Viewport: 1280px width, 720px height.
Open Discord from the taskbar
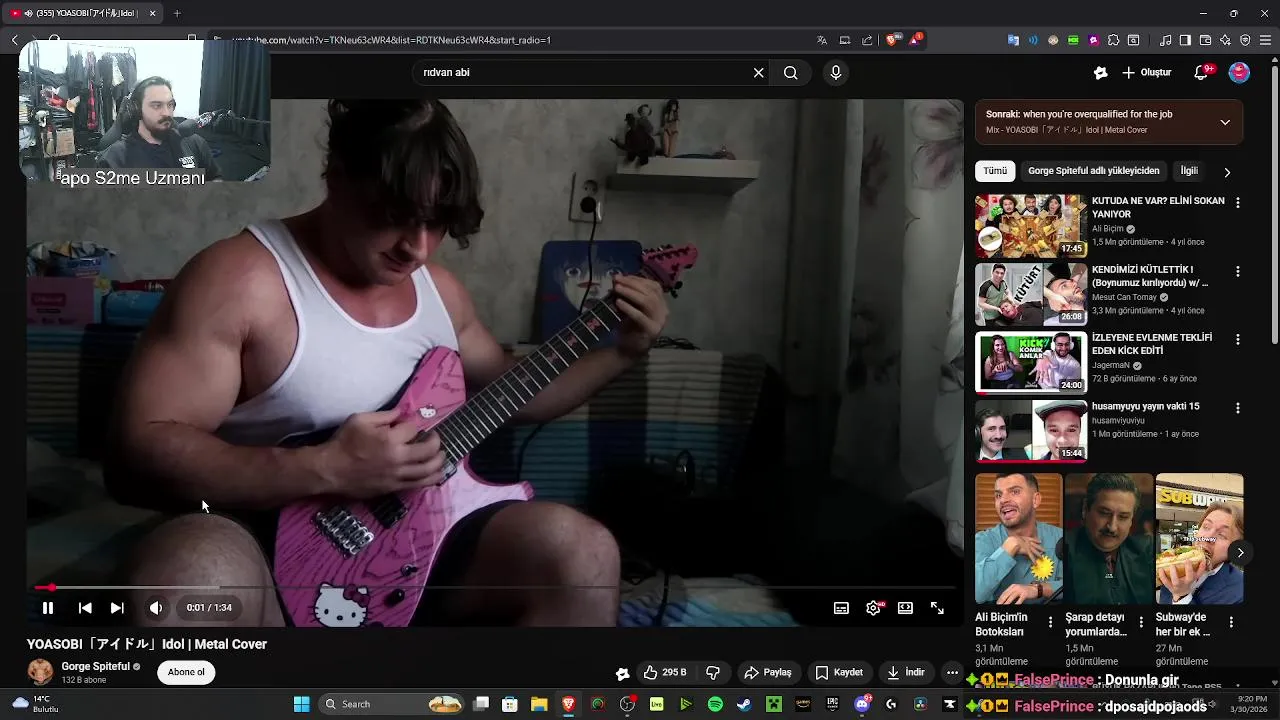(862, 704)
